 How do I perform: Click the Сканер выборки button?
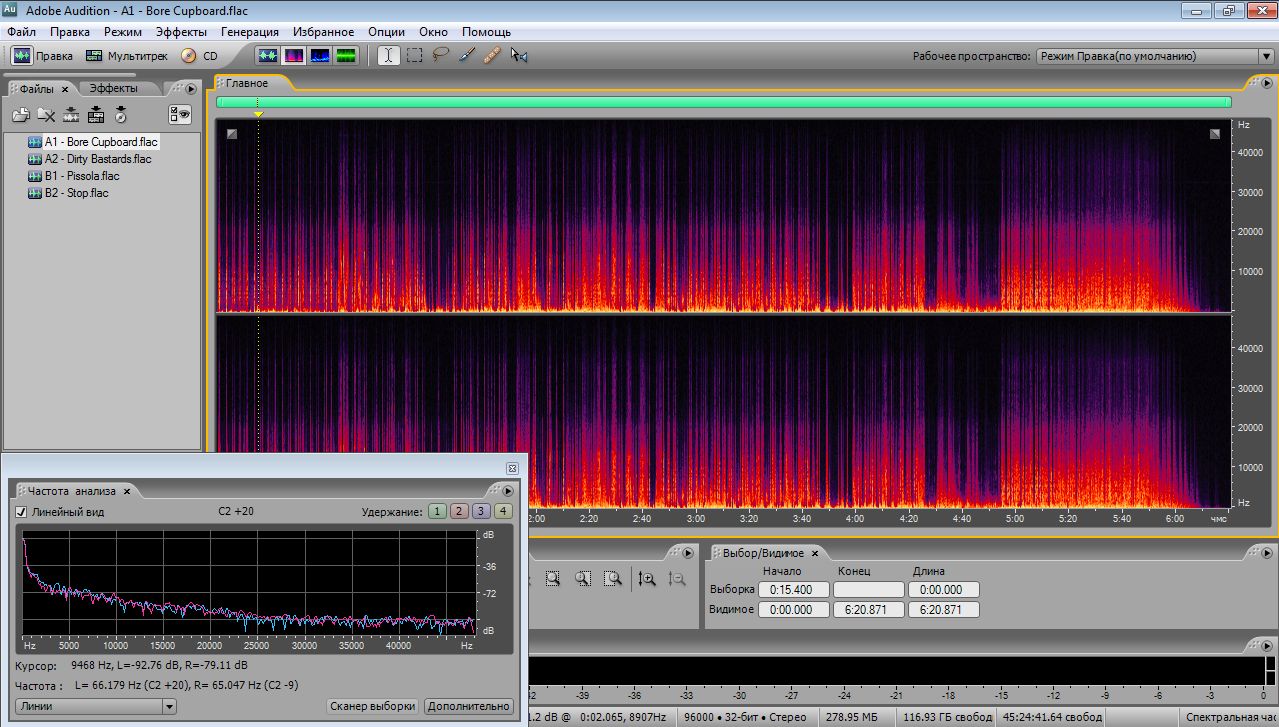coord(372,706)
